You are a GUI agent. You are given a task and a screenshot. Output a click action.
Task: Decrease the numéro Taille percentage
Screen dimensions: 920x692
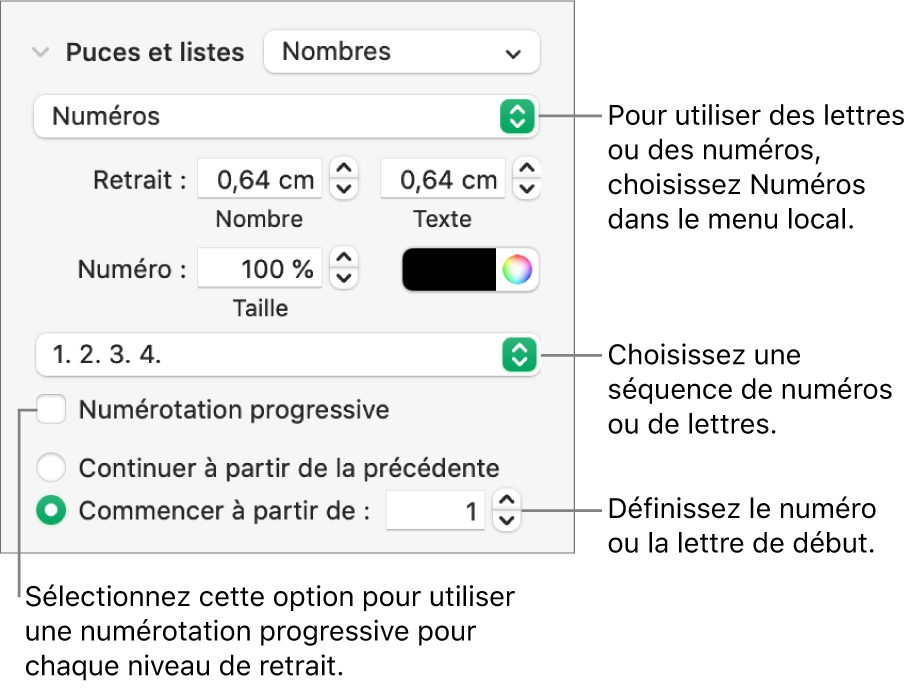click(344, 277)
